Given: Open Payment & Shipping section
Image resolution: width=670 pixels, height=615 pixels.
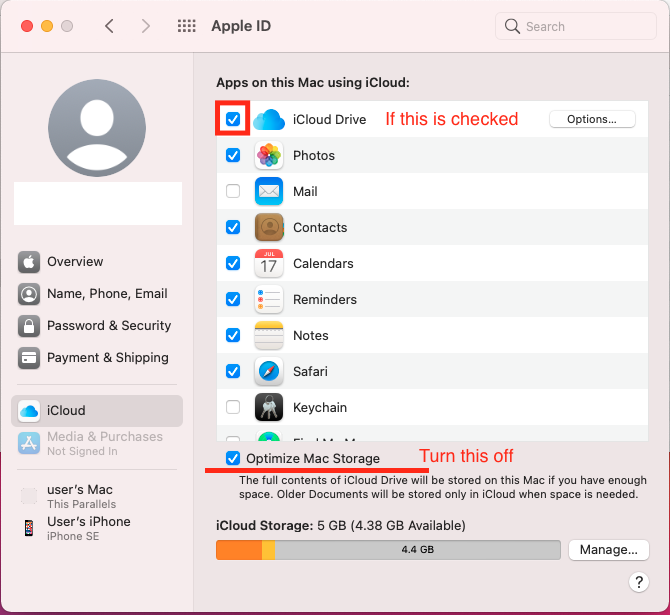Looking at the screenshot, I should tap(97, 358).
